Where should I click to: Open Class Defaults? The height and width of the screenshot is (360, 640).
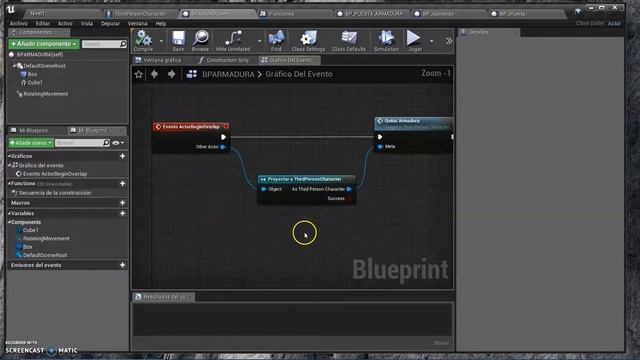(349, 40)
